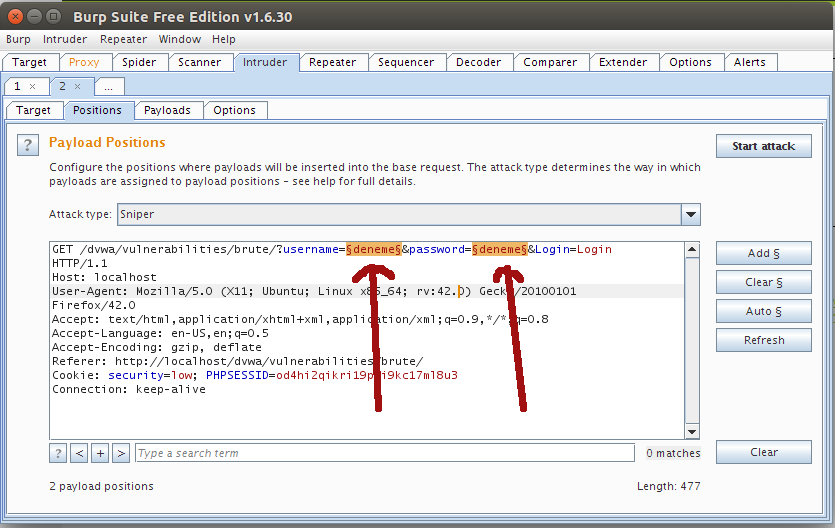Switch to the Comparer tab
The height and width of the screenshot is (528, 835).
point(550,62)
